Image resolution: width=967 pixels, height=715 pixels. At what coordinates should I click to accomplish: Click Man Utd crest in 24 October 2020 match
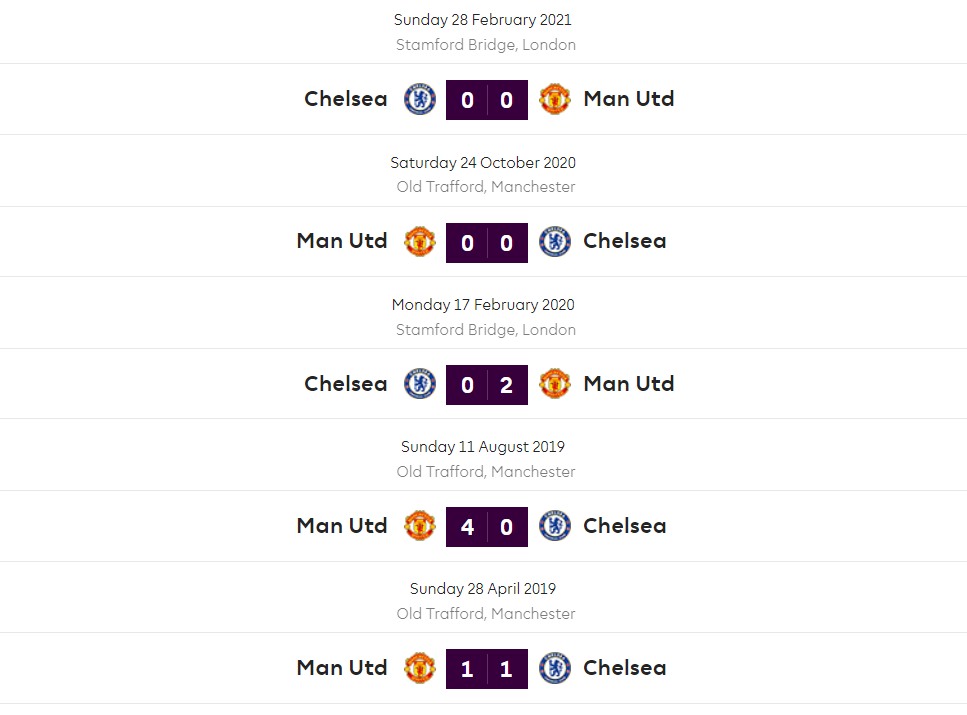420,241
